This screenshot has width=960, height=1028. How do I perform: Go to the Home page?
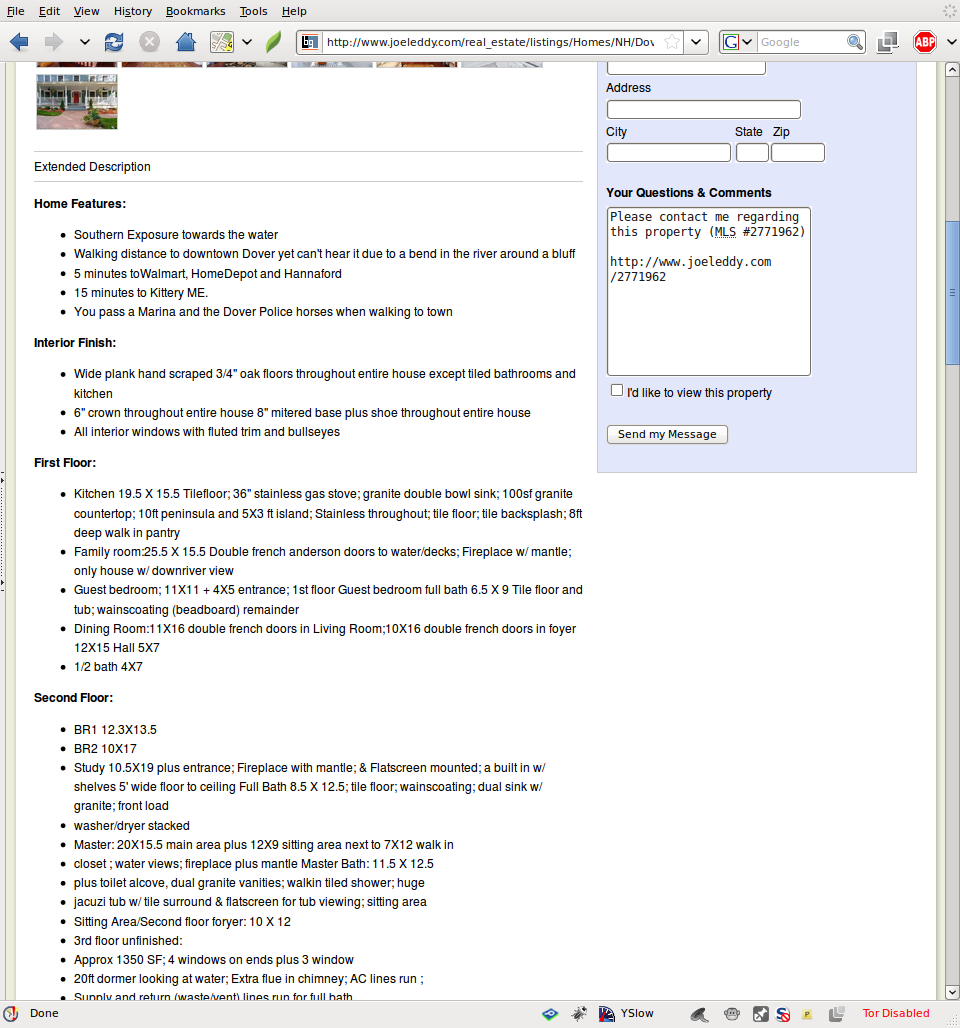coord(186,42)
